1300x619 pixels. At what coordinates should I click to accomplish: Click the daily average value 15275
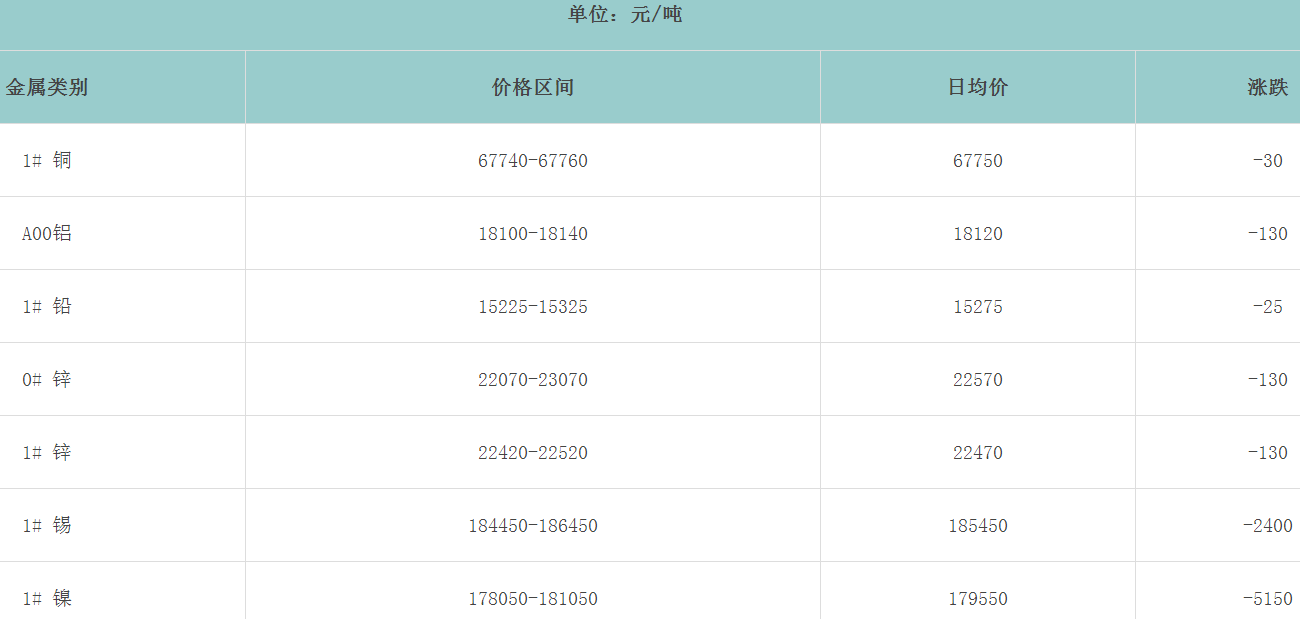coord(977,307)
